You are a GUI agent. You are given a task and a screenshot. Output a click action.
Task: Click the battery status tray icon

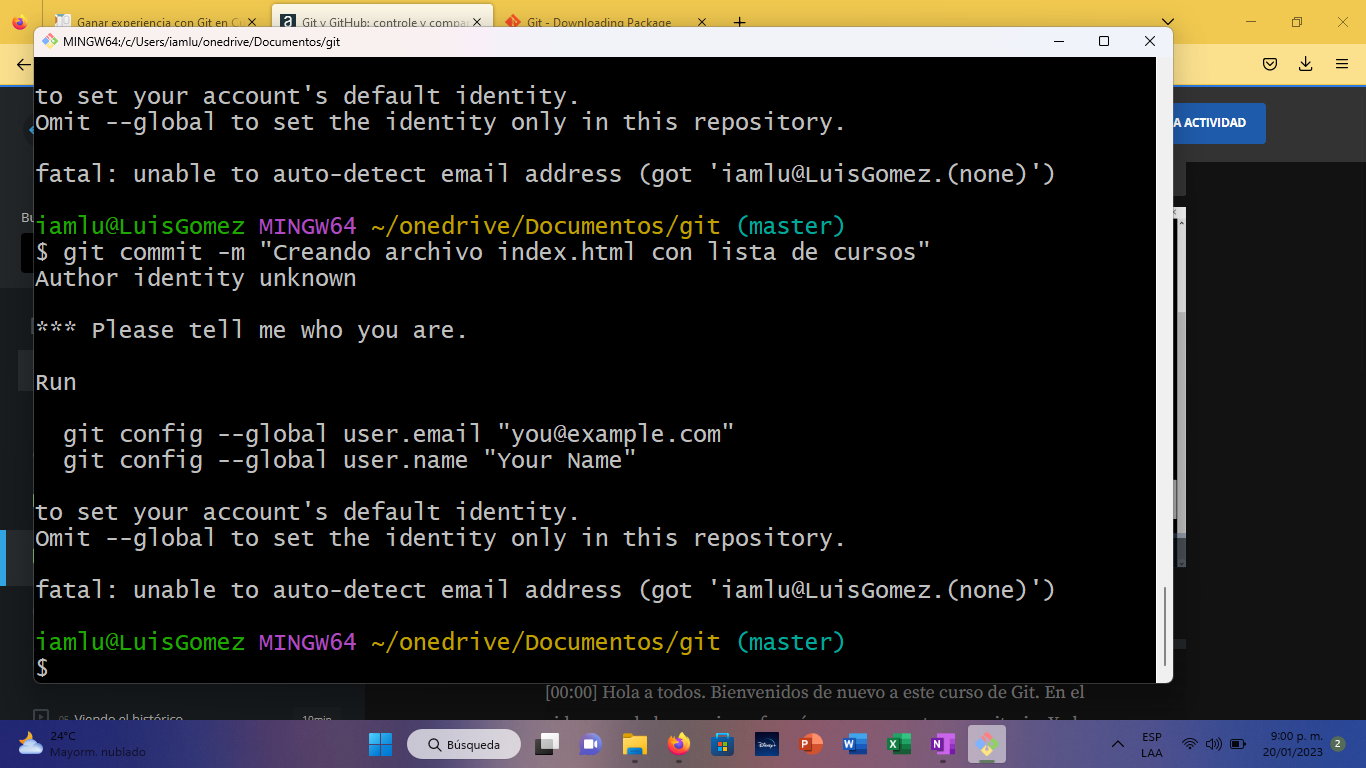pos(1238,744)
